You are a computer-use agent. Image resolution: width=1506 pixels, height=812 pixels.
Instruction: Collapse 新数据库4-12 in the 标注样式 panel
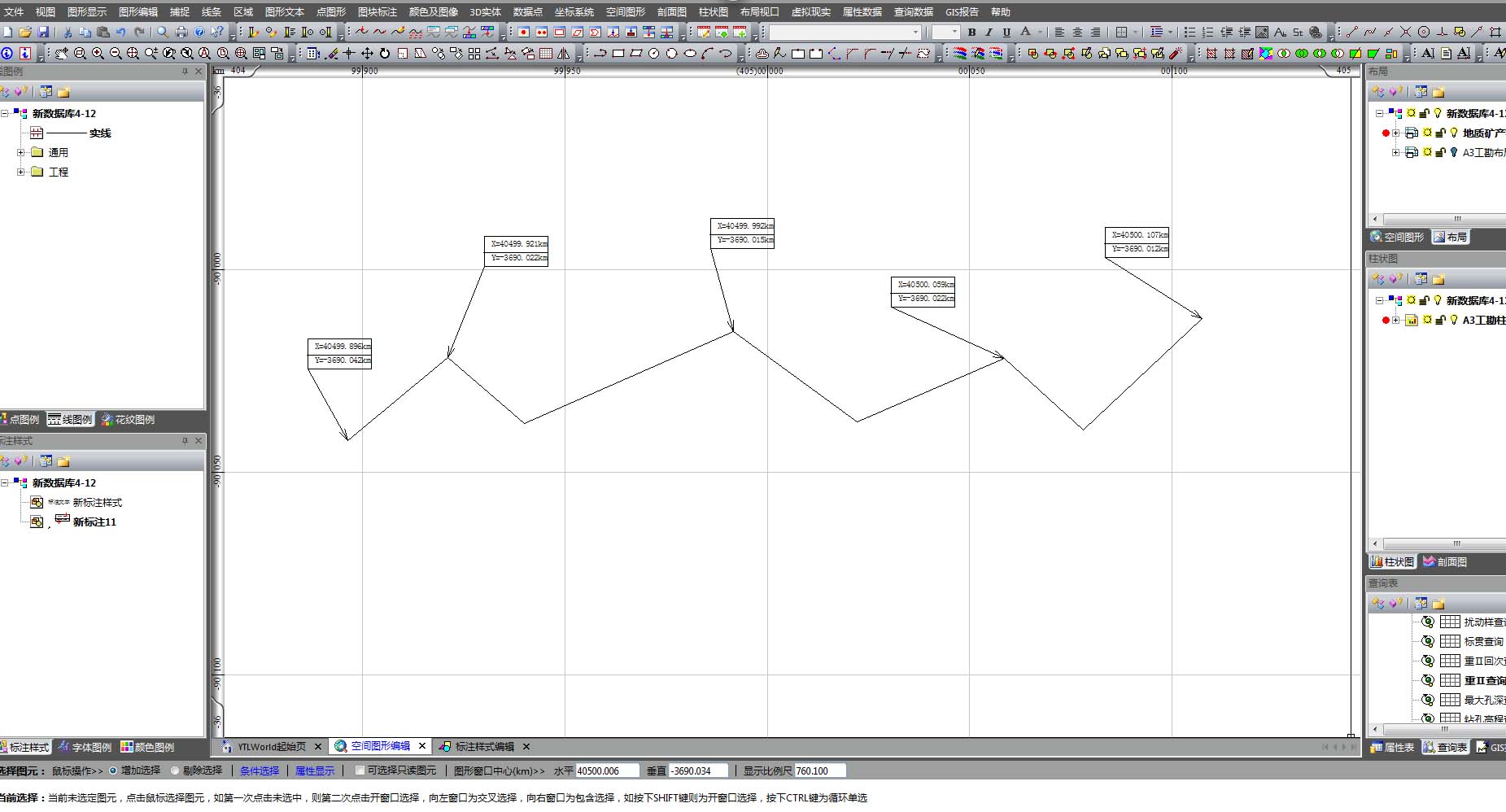click(5, 482)
